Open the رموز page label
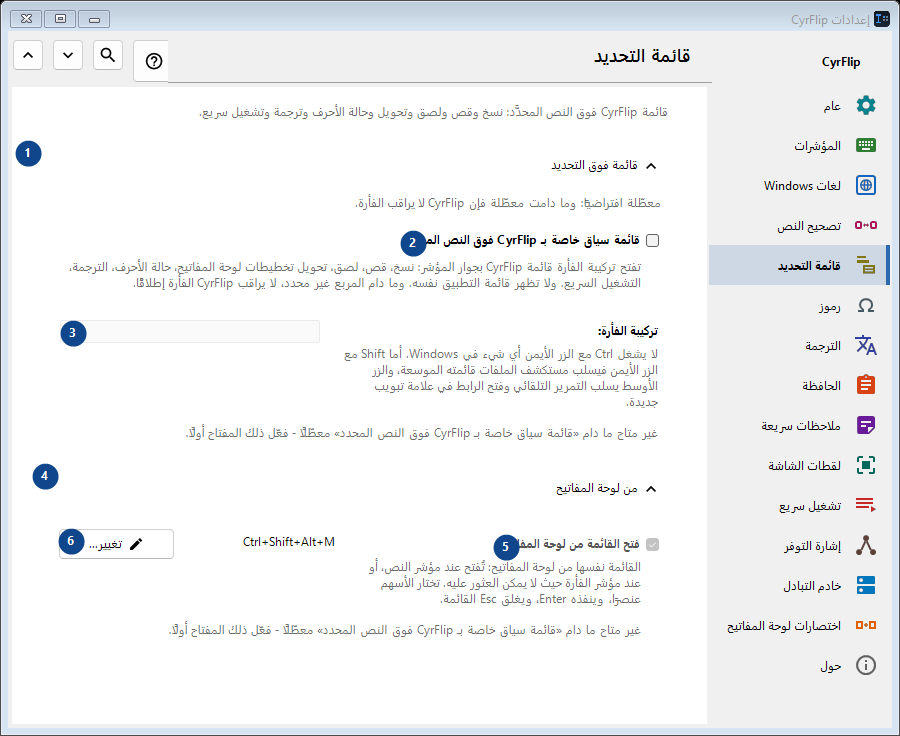The height and width of the screenshot is (736, 900). (830, 307)
